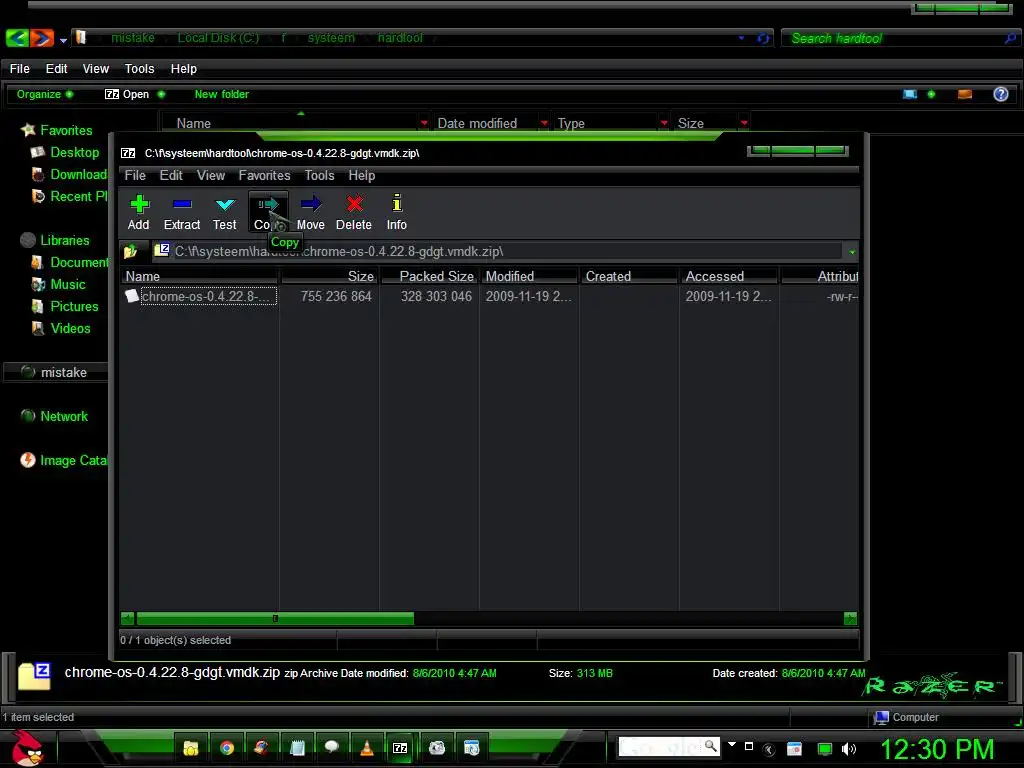
Task: Click the folder icon in taskbar
Action: tap(191, 748)
